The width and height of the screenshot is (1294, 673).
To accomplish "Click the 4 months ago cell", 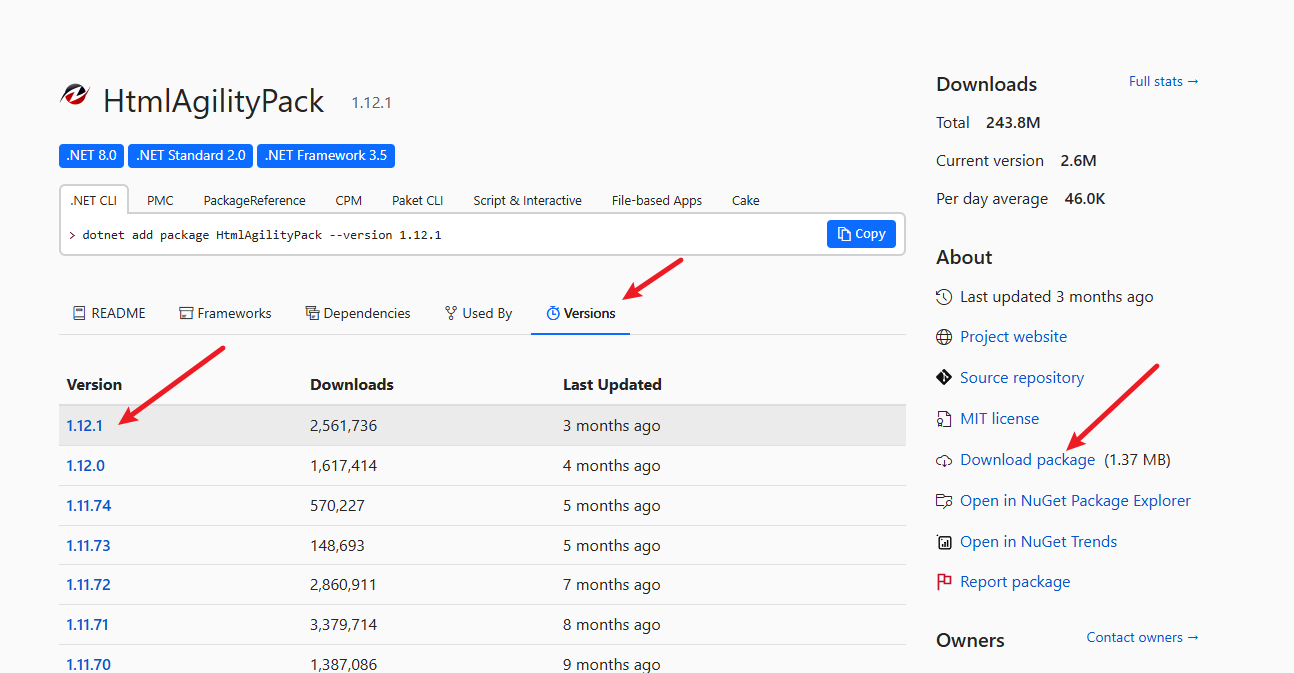I will click(x=612, y=466).
